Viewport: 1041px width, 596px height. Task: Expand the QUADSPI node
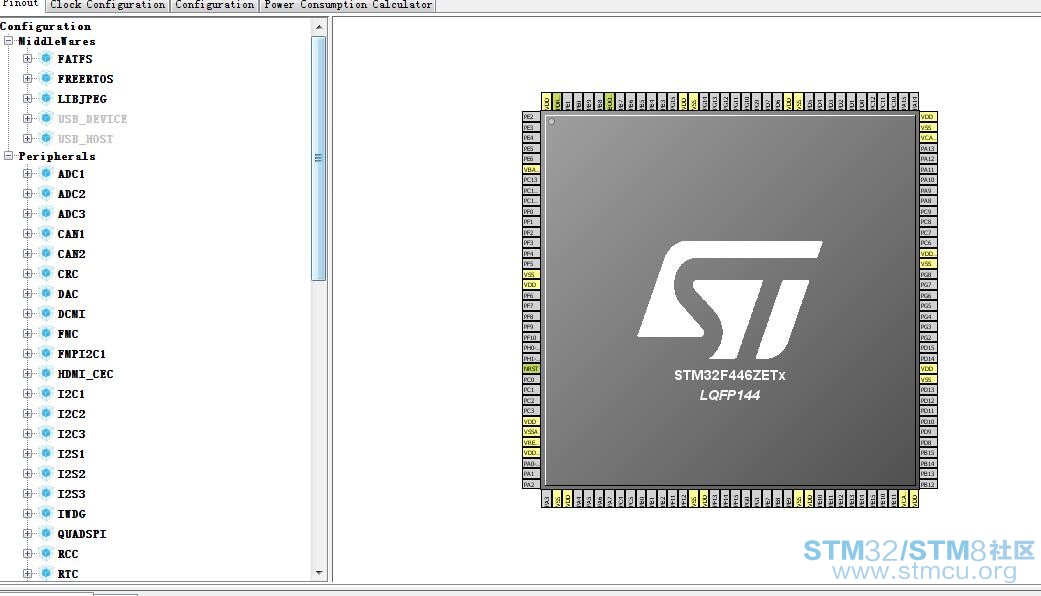coord(27,533)
